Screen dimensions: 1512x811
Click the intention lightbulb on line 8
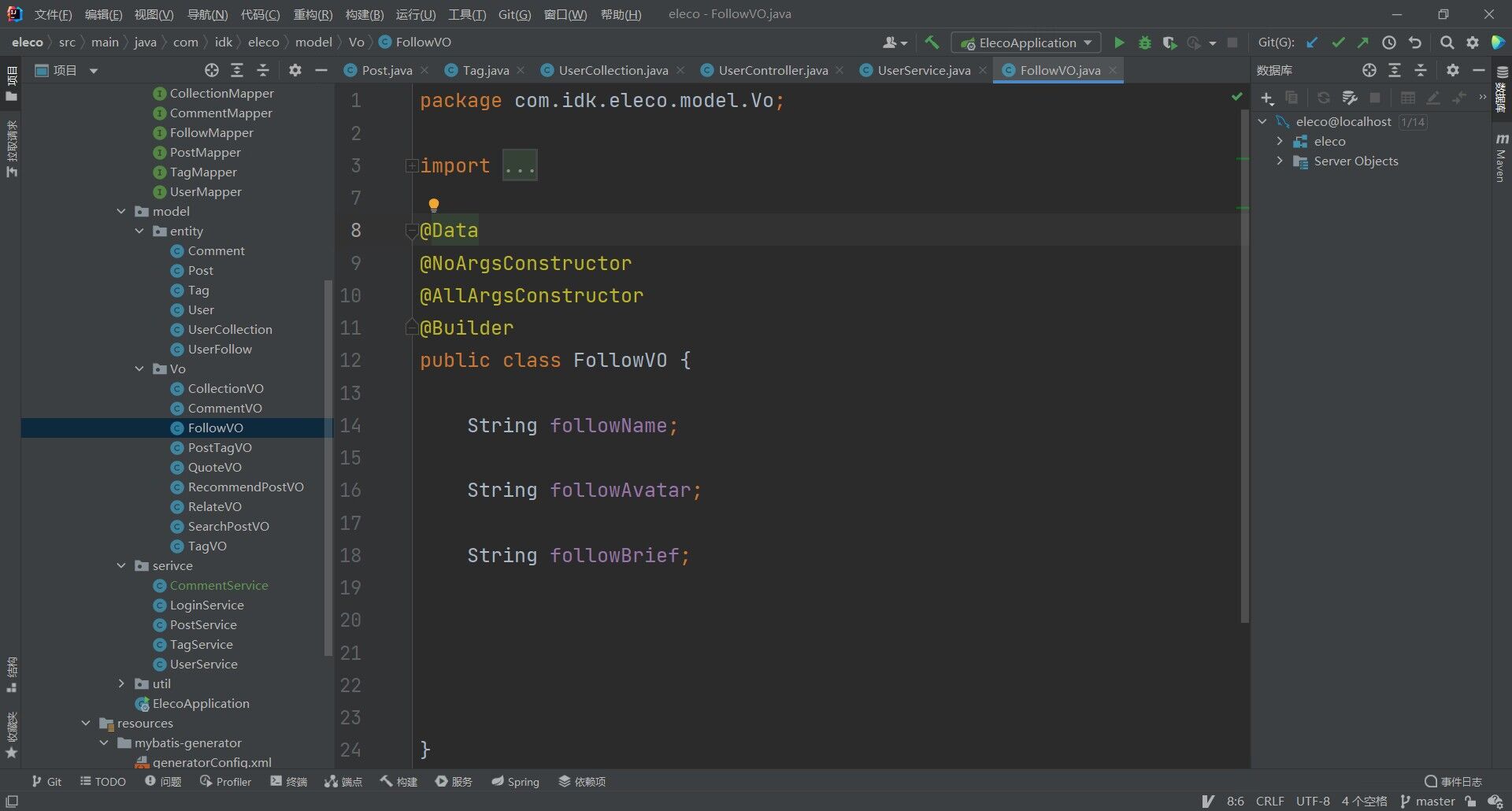click(433, 206)
